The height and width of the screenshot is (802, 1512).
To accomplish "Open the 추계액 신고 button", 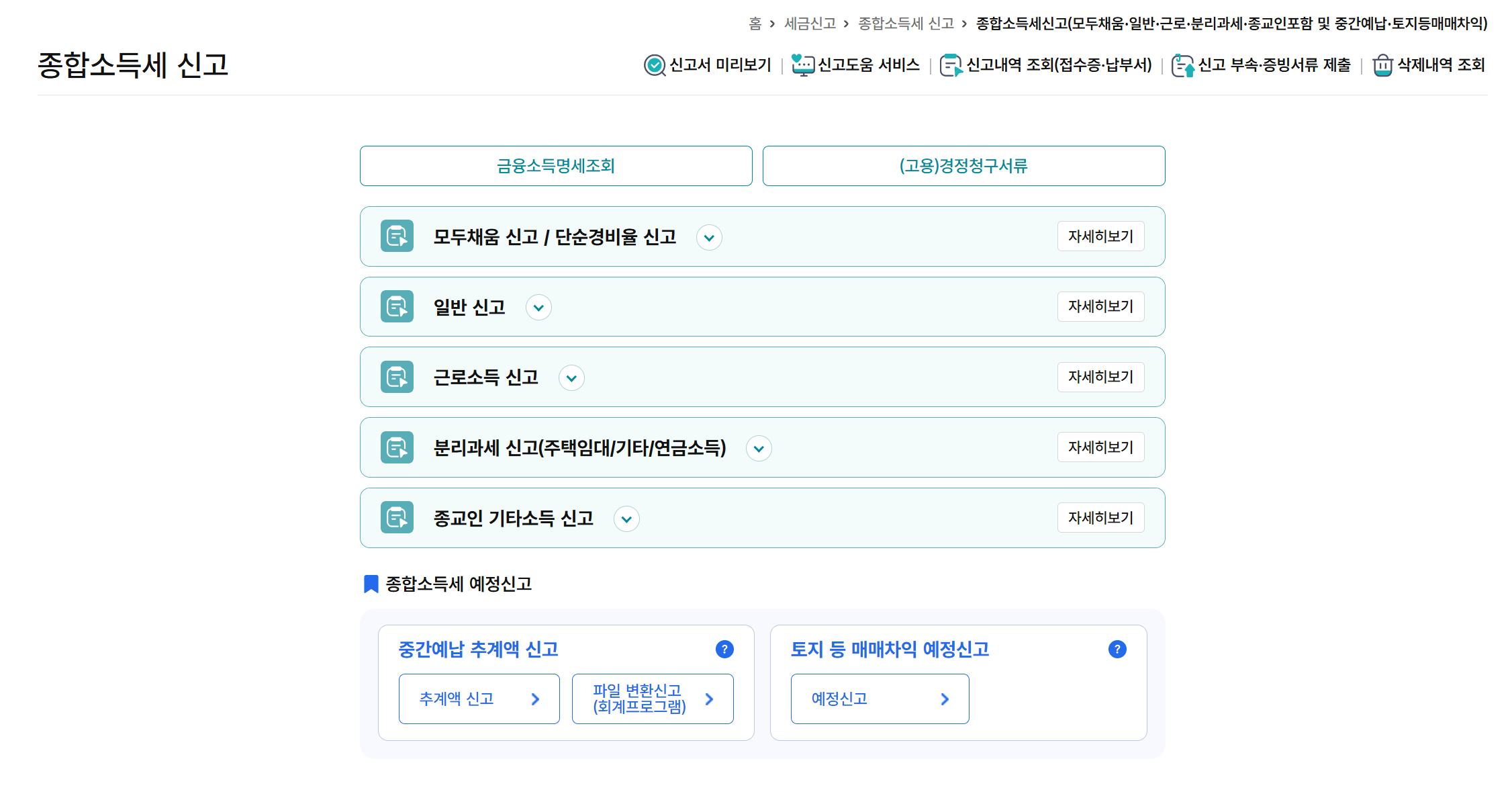I will 479,699.
